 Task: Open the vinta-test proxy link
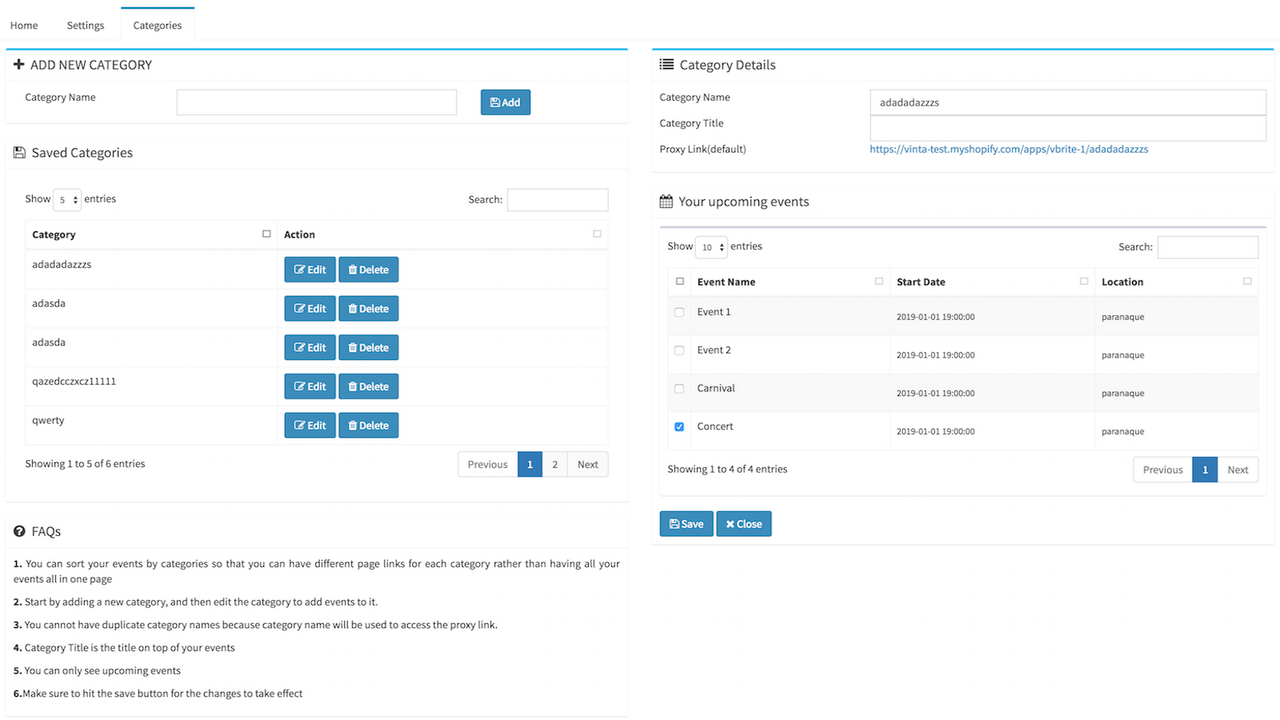(1009, 149)
